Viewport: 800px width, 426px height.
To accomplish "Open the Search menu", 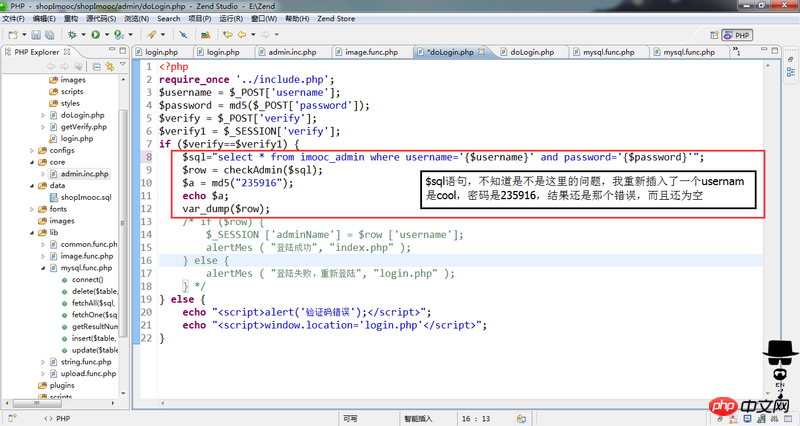I will 168,19.
